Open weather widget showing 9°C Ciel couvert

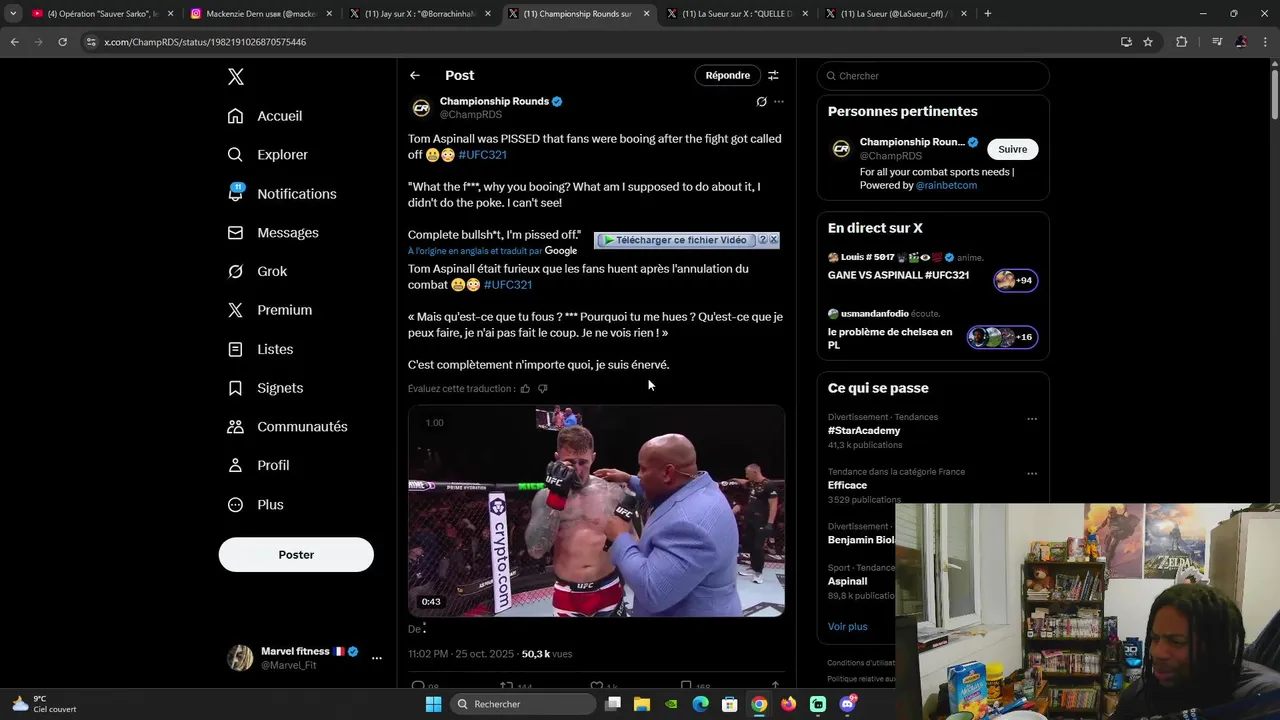click(x=45, y=704)
